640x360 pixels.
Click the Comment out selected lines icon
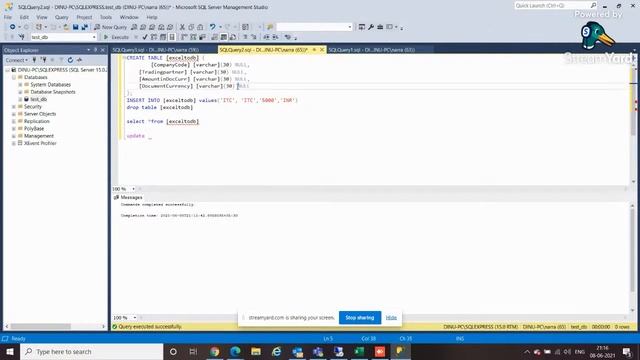(245, 37)
